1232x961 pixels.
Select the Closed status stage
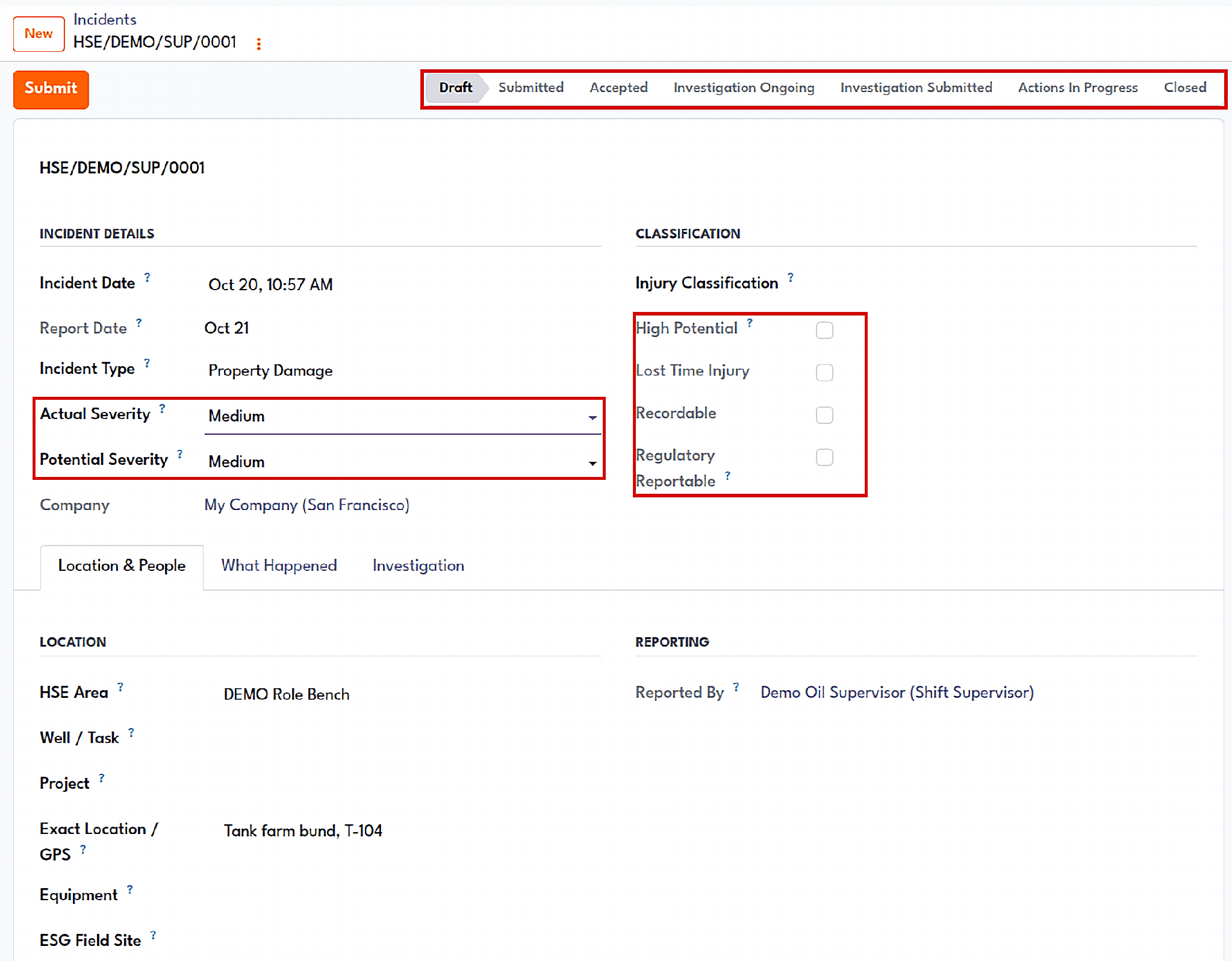[1184, 88]
